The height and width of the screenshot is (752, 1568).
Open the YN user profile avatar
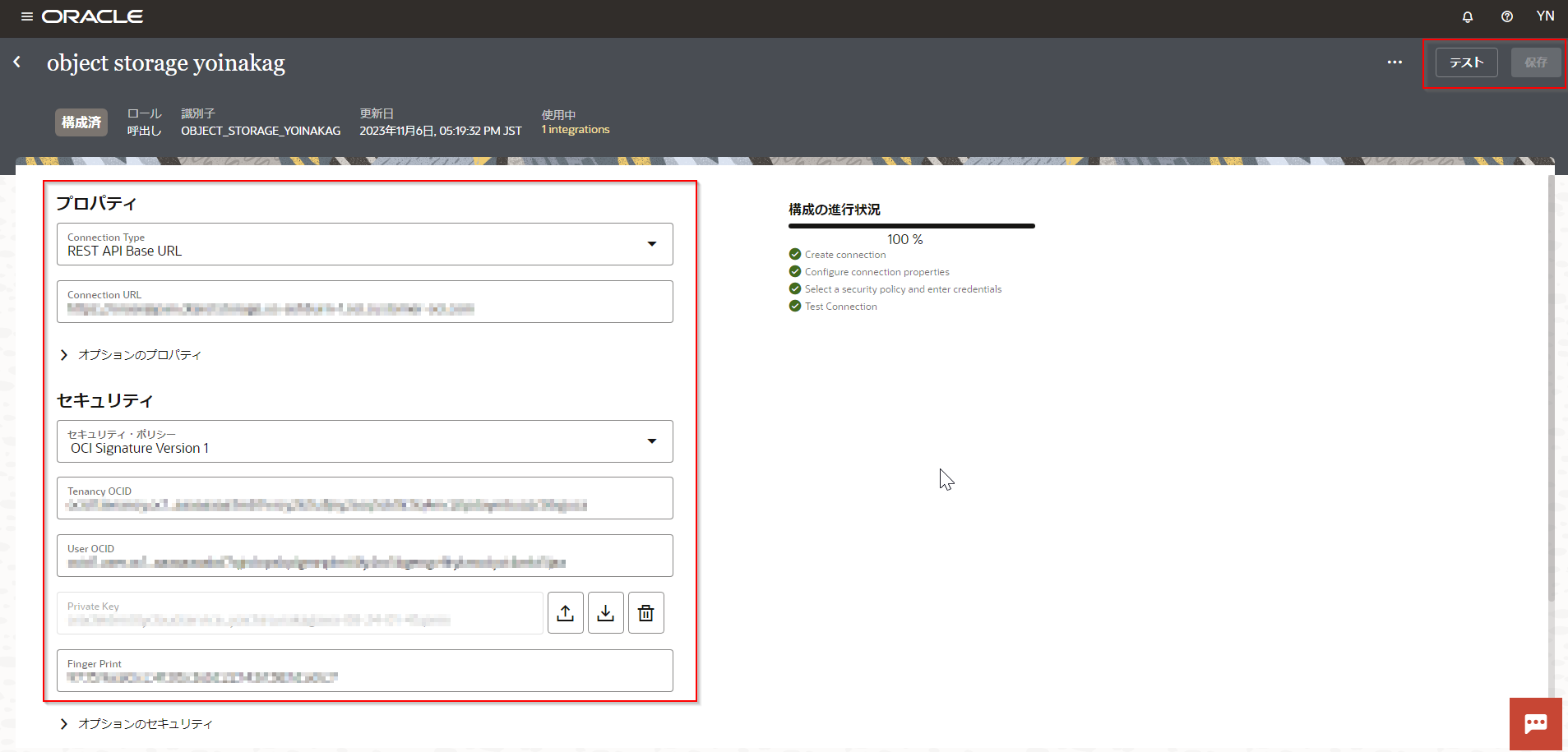pyautogui.click(x=1546, y=16)
